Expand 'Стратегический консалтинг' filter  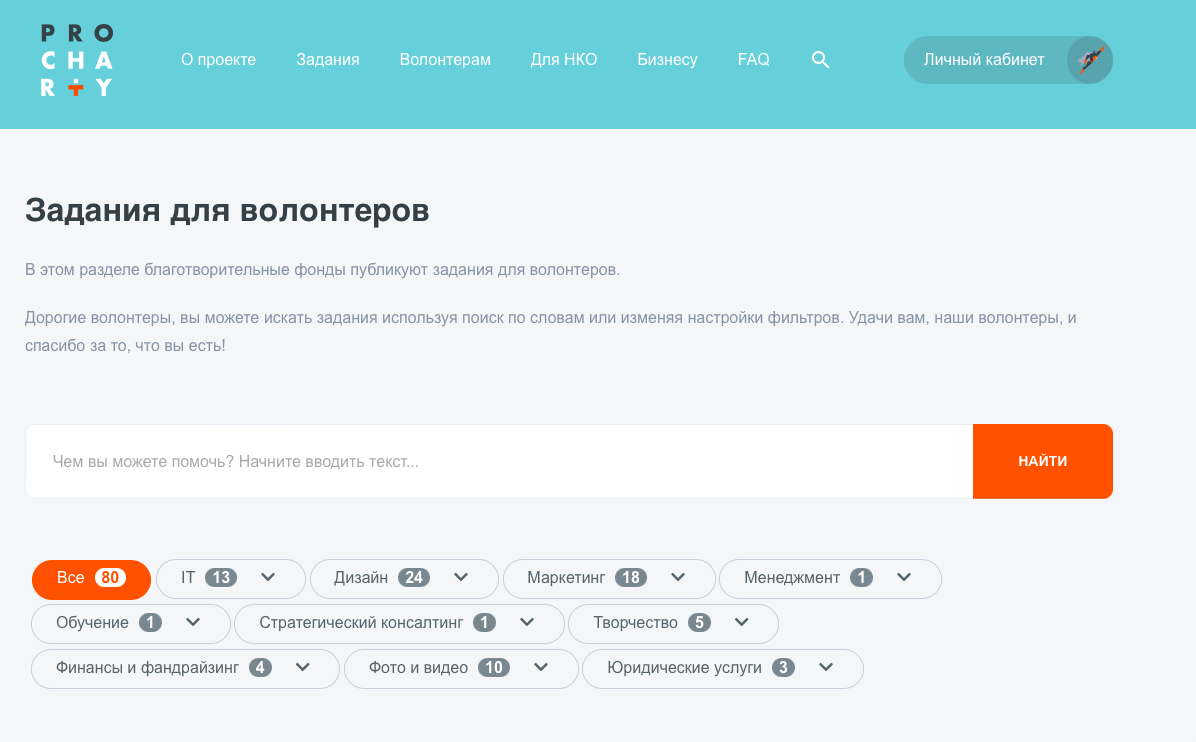pyautogui.click(x=528, y=623)
